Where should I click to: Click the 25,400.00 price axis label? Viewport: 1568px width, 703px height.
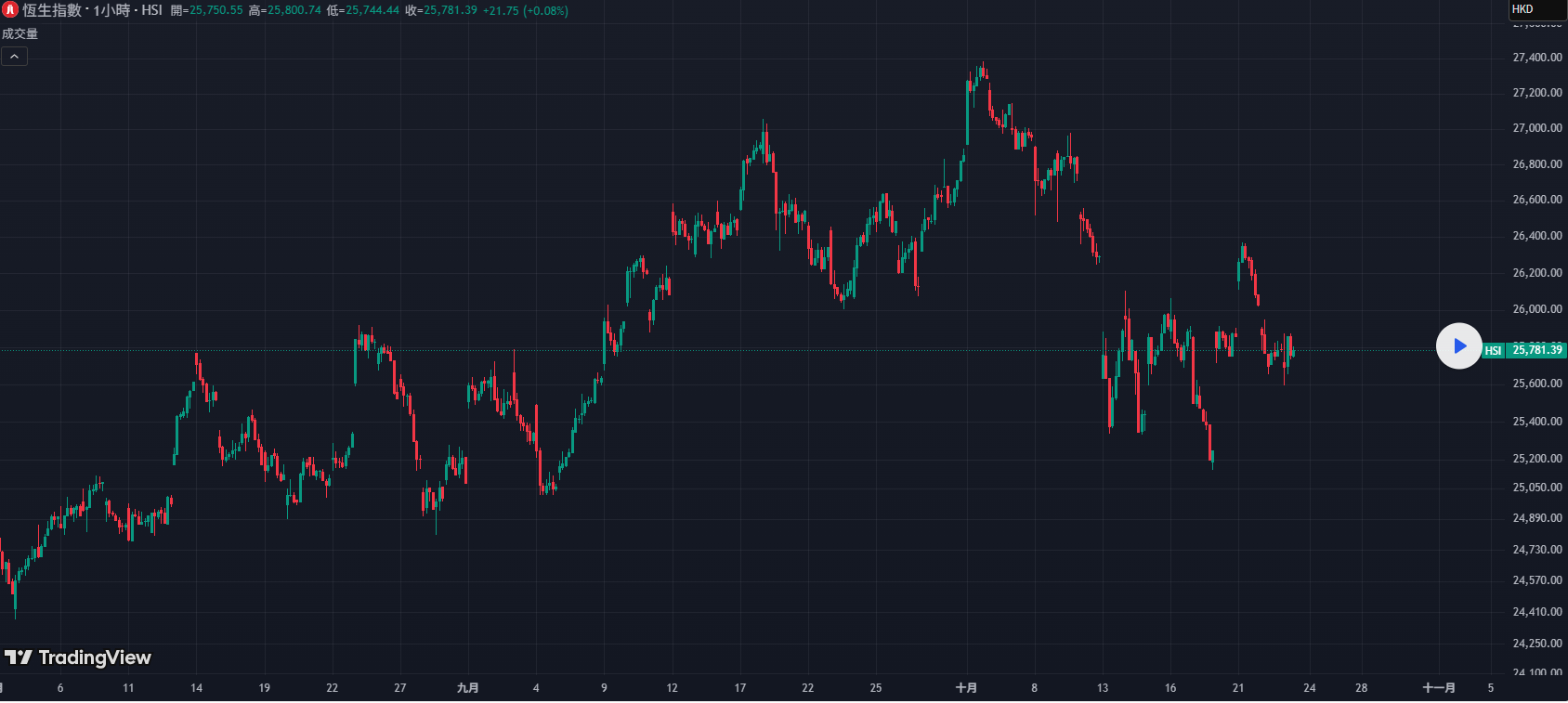point(1537,422)
